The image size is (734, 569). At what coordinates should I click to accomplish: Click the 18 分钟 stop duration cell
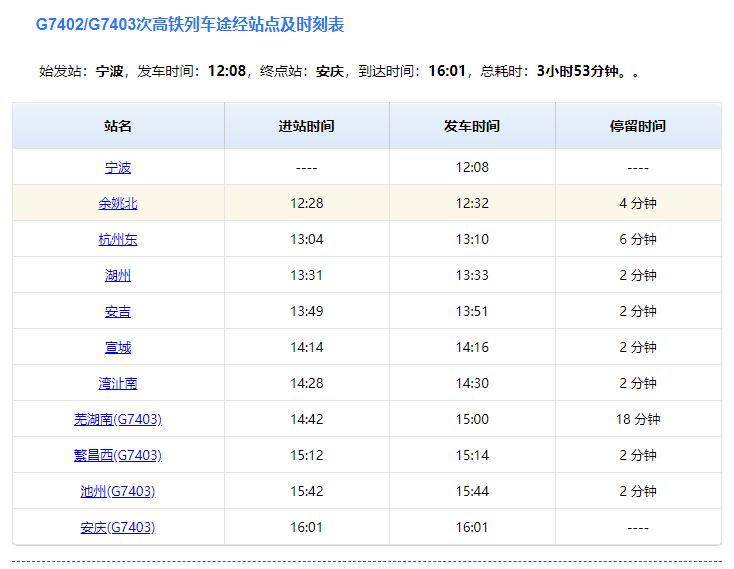[x=638, y=419]
